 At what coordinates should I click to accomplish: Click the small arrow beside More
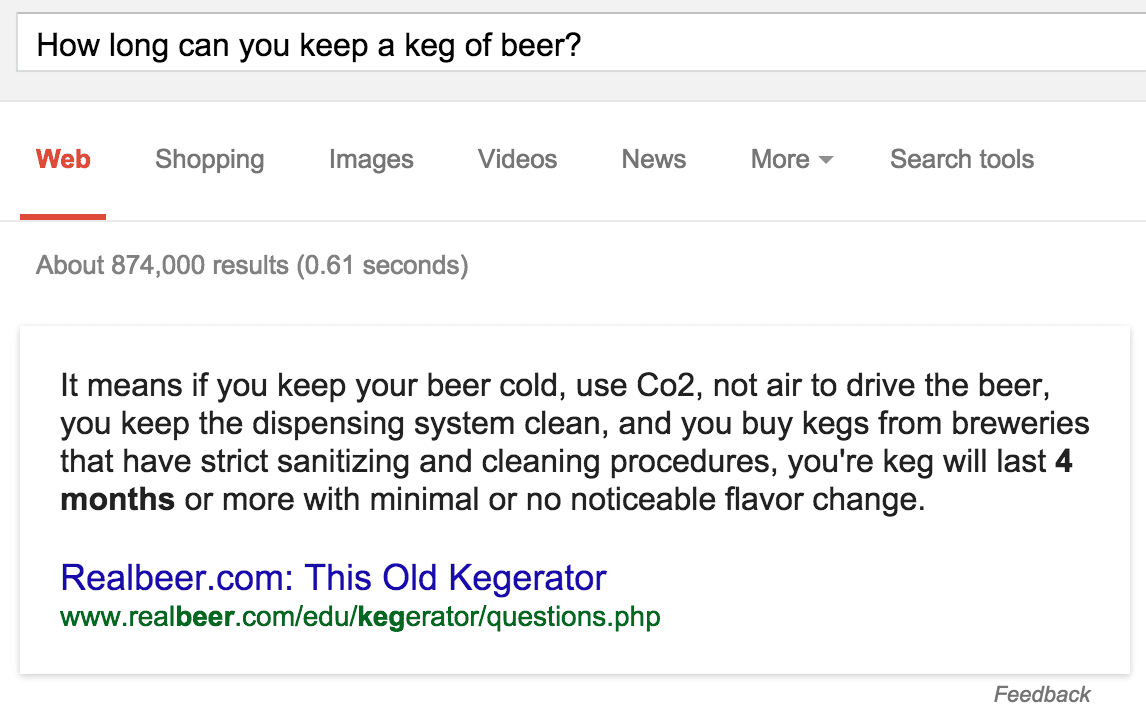pos(825,161)
